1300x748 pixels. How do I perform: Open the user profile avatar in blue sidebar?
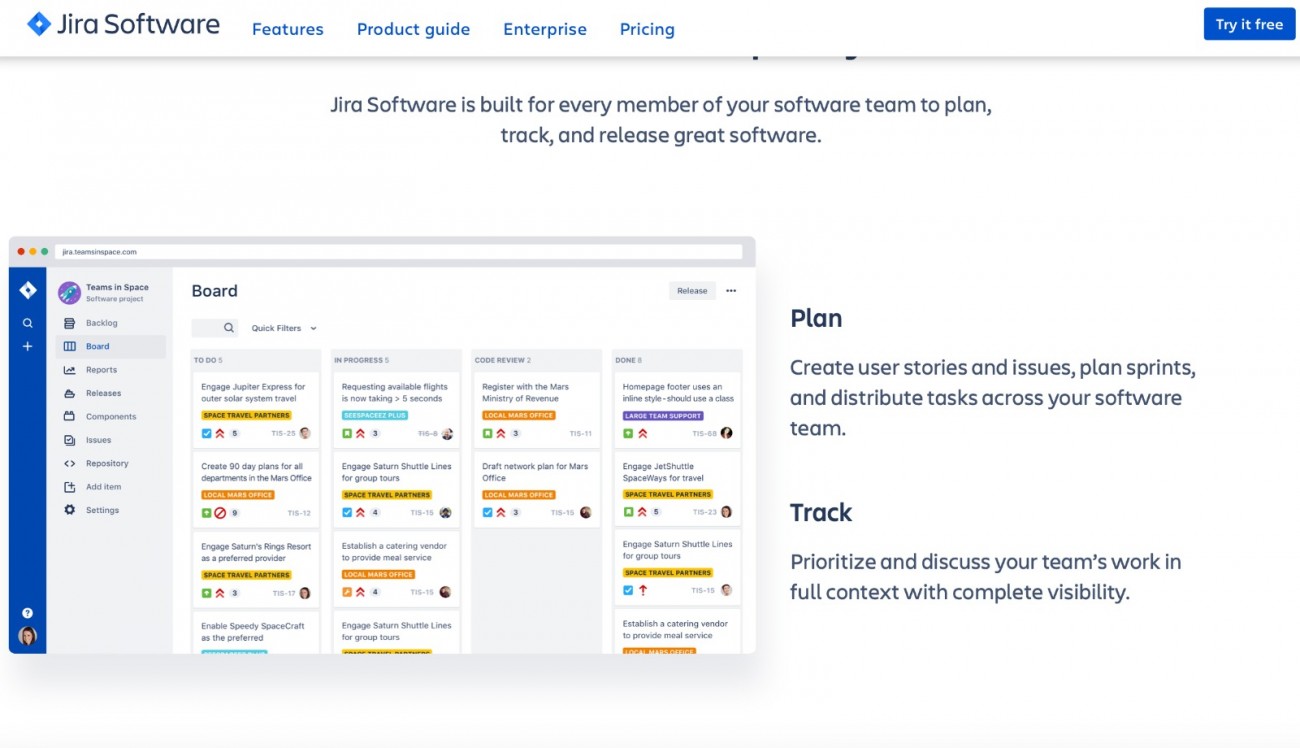click(28, 636)
